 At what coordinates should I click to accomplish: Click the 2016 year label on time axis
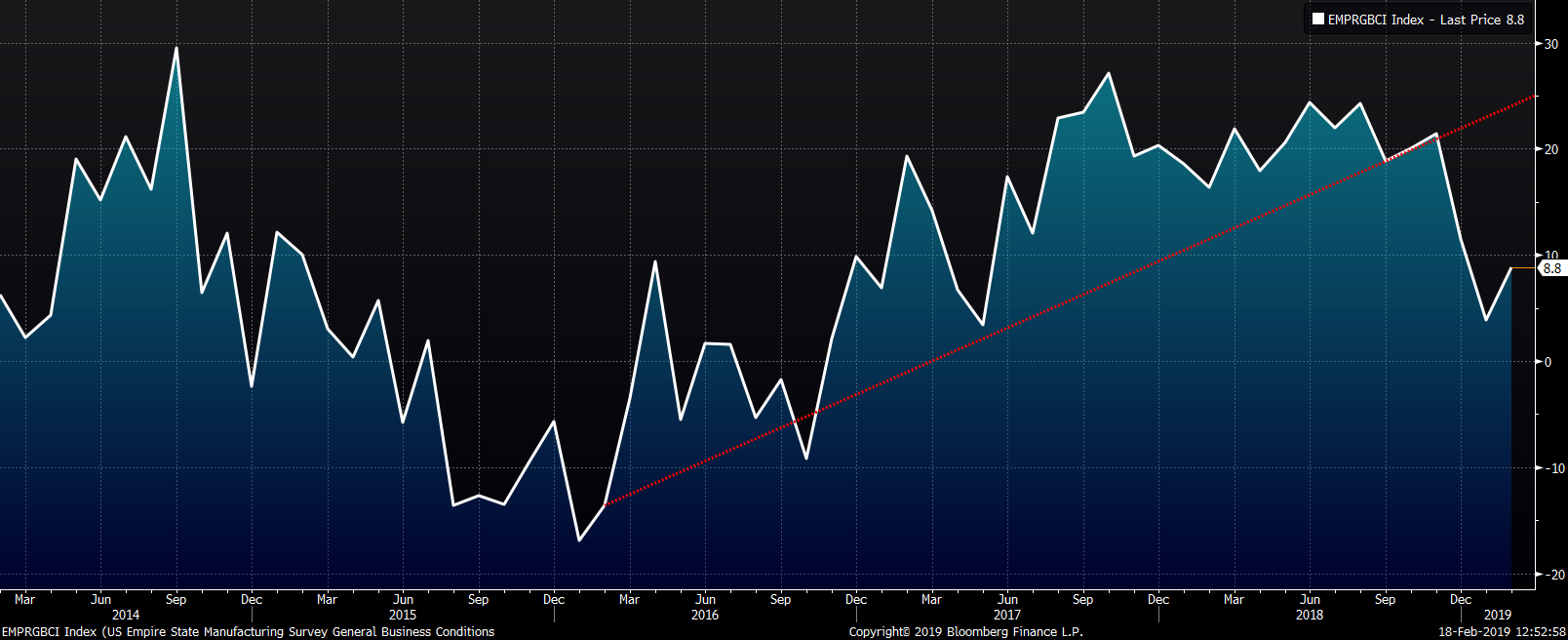tap(705, 615)
